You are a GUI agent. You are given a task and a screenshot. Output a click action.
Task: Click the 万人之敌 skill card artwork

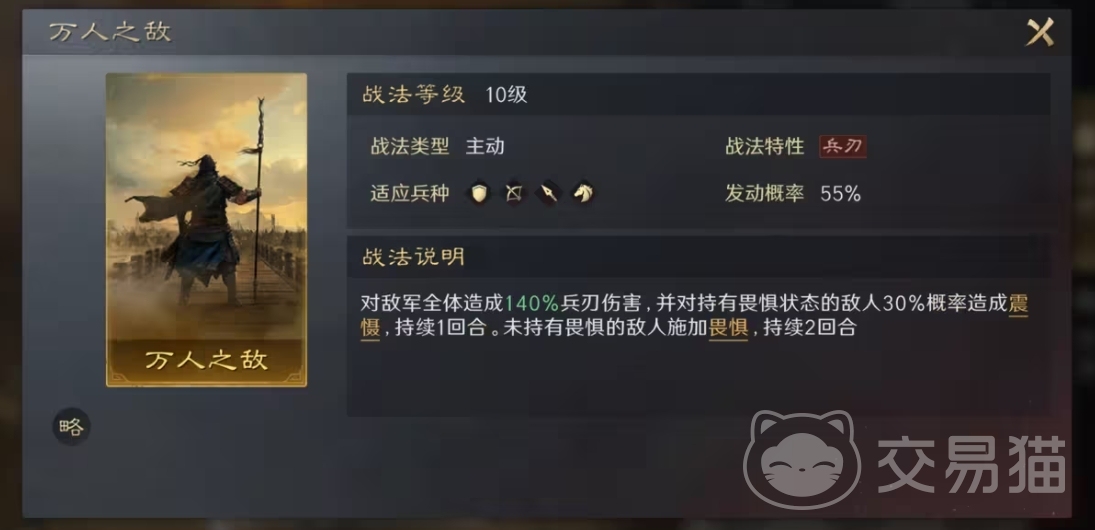coord(206,230)
